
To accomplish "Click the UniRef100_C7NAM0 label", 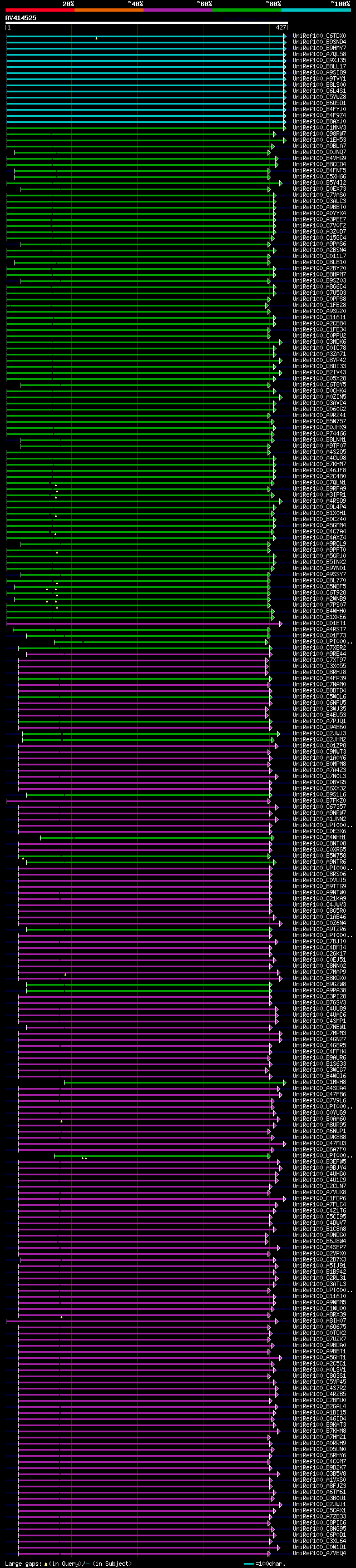I will pyautogui.click(x=319, y=684).
